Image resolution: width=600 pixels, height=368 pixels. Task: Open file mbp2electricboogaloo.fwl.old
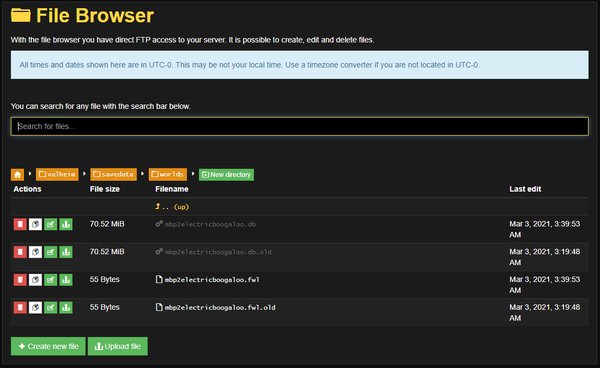220,308
